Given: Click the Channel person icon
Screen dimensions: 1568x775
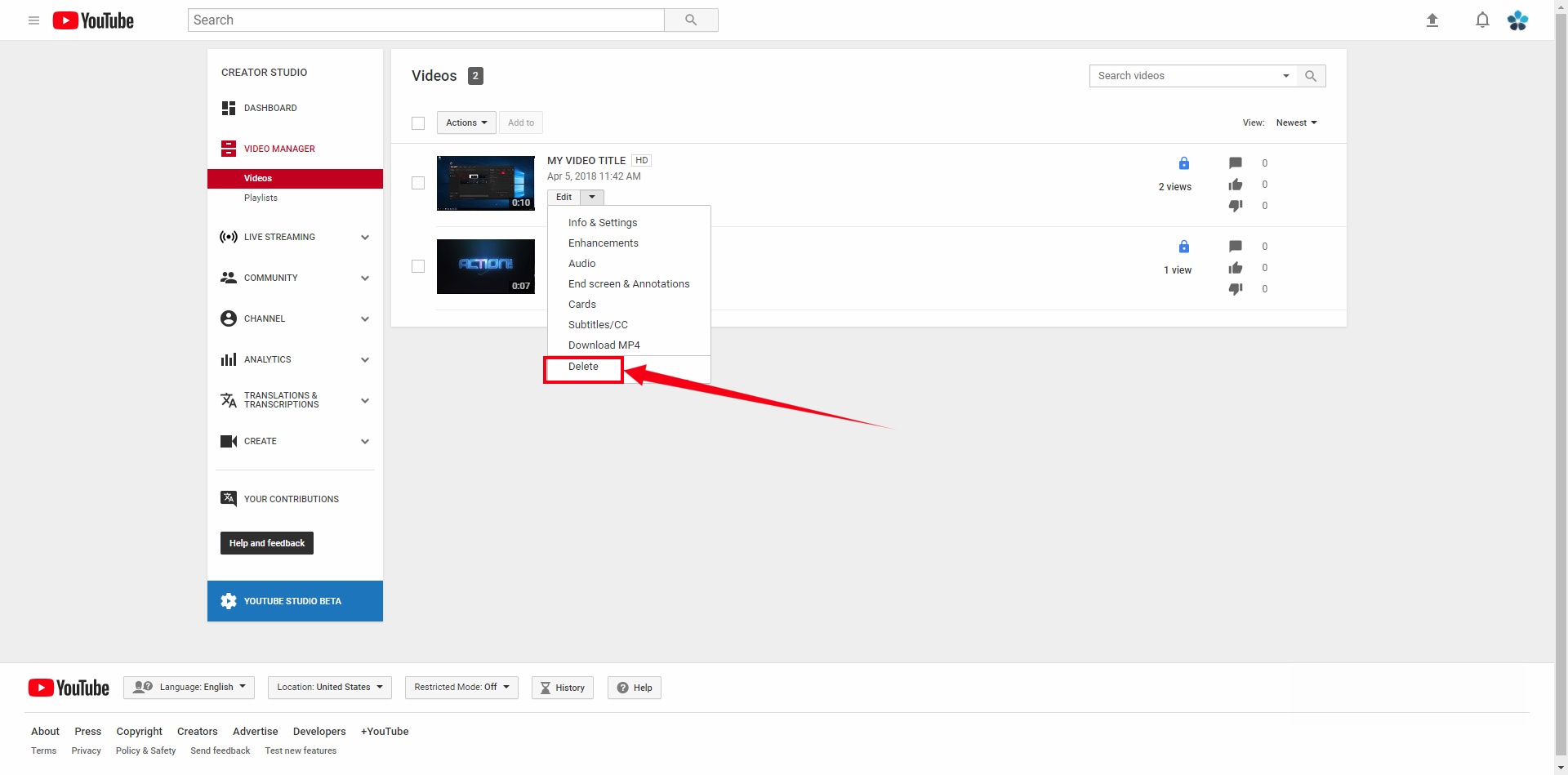Looking at the screenshot, I should click(x=229, y=318).
